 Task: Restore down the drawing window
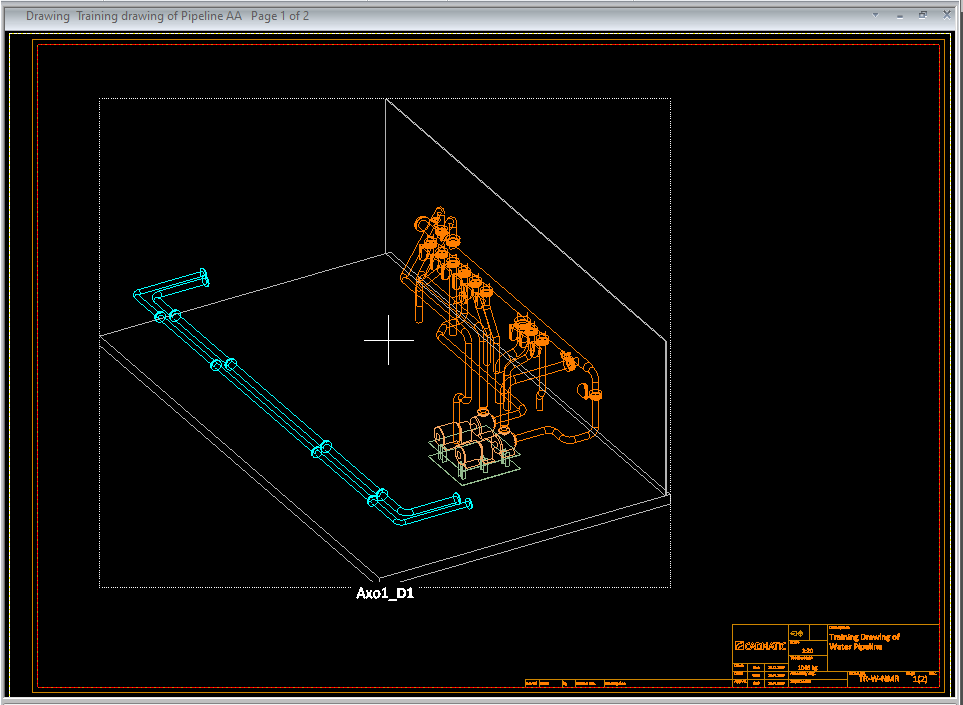923,15
